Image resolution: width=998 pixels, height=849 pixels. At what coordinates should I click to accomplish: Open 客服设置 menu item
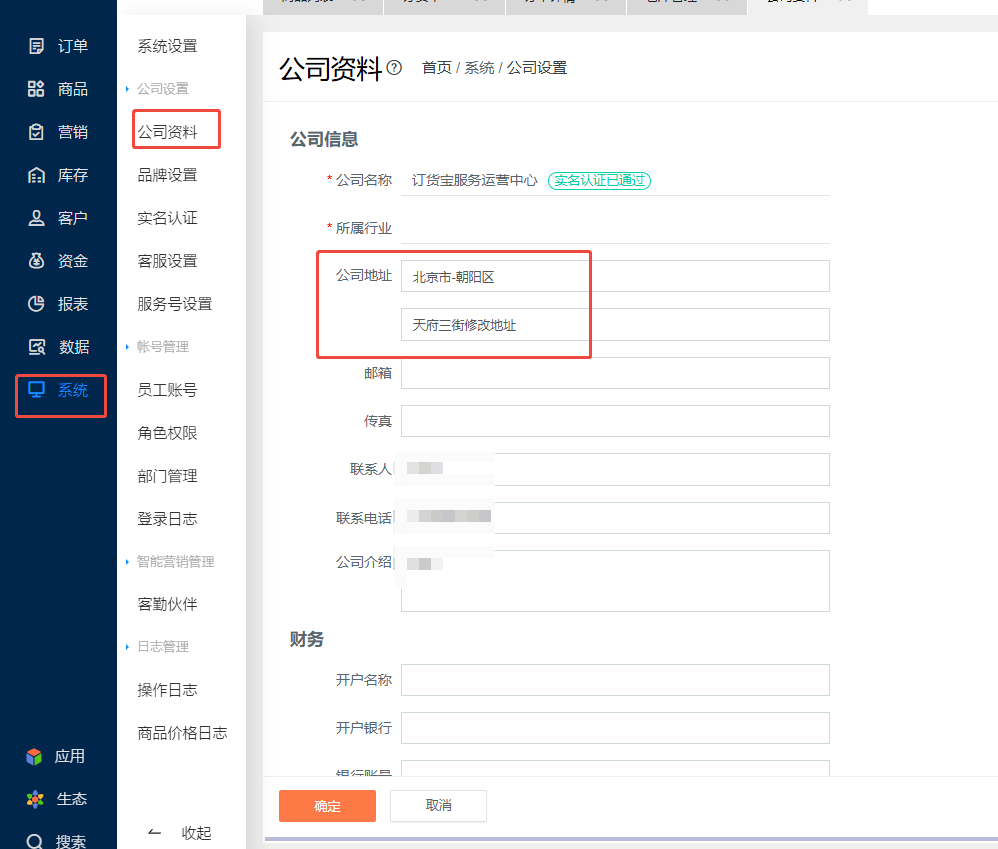(167, 261)
